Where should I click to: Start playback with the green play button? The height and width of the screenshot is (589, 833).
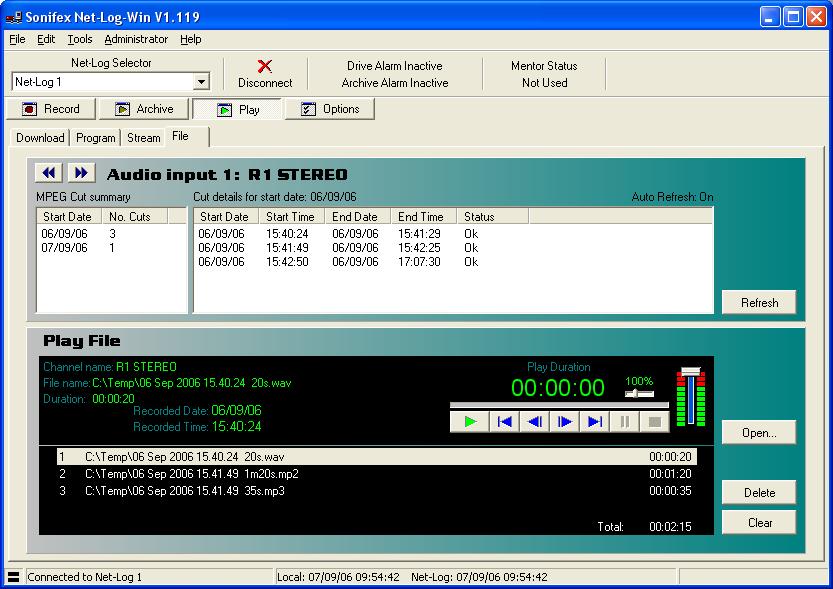tap(470, 422)
